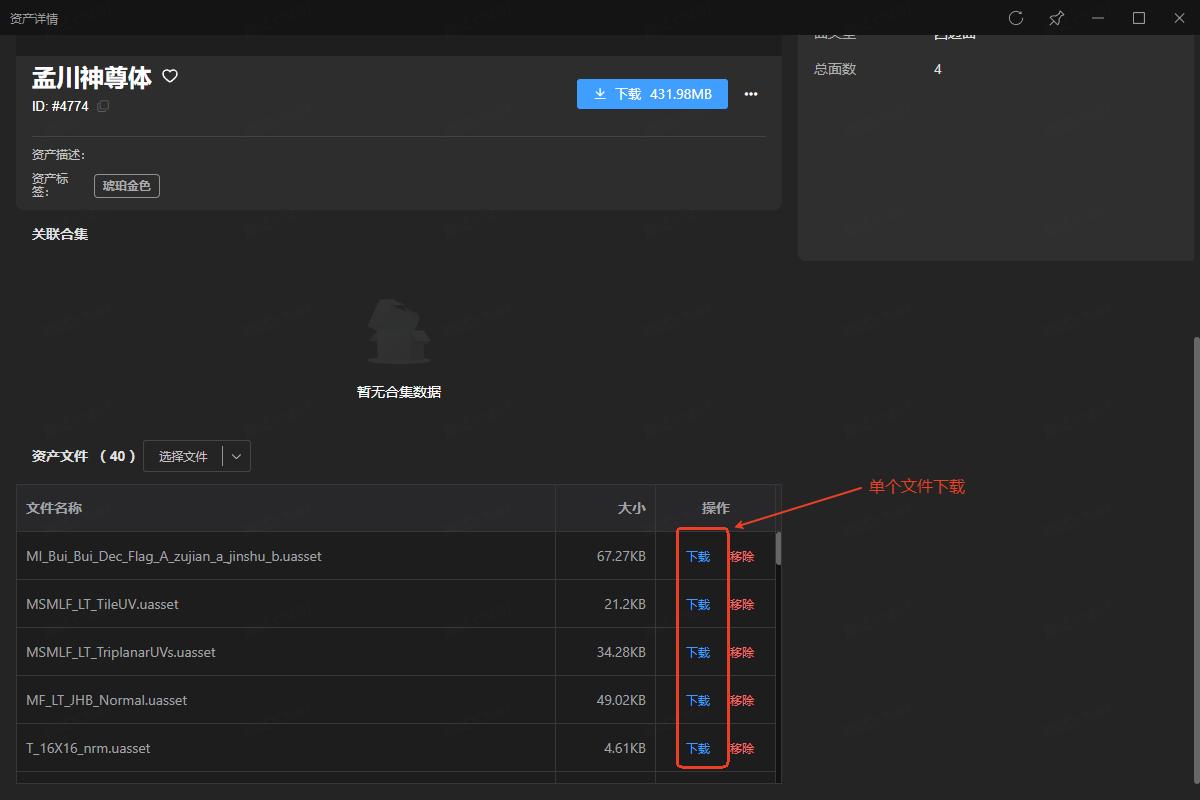
Task: Select the 琥珀金色 asset tag
Action: 127,186
